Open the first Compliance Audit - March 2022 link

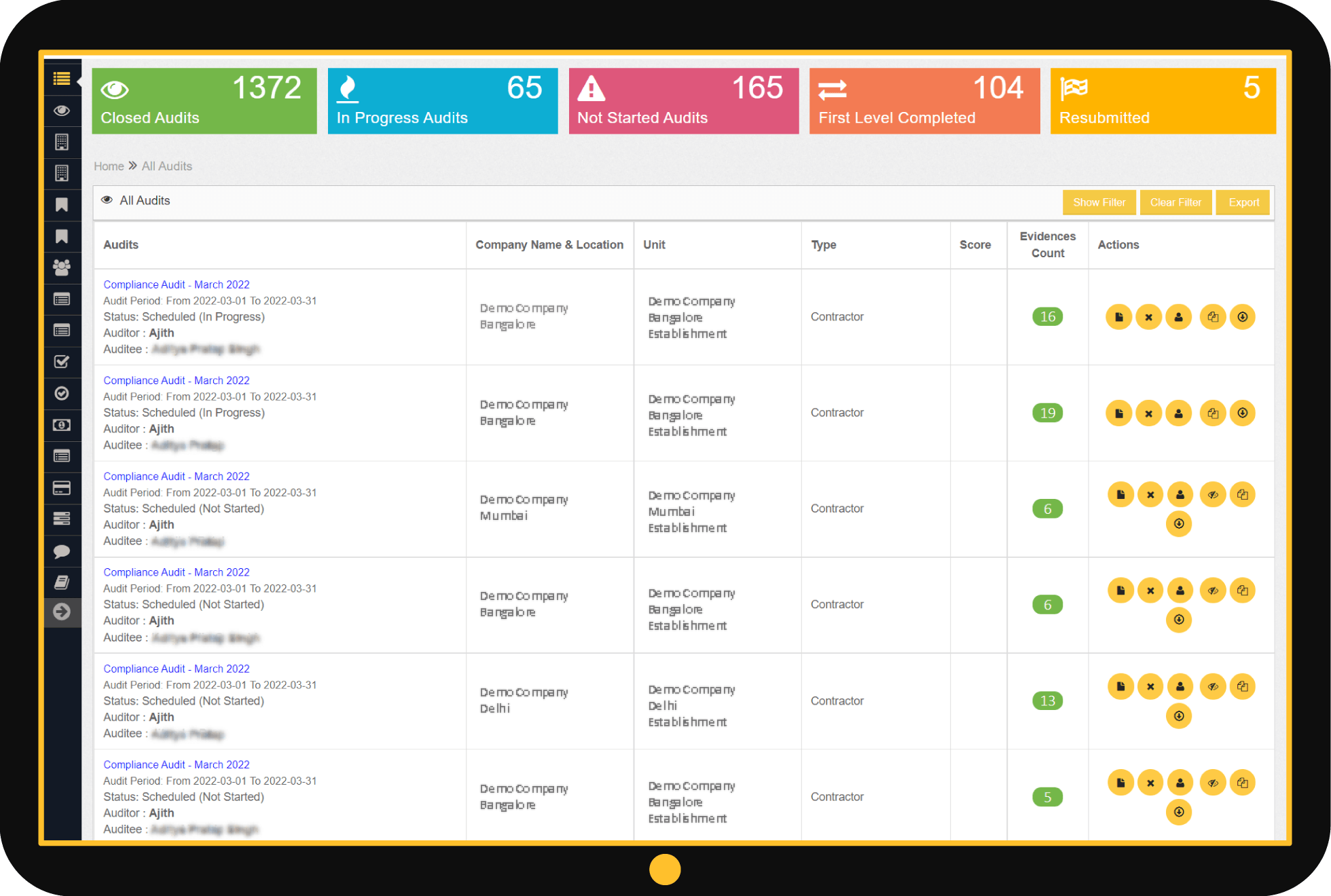coord(176,284)
